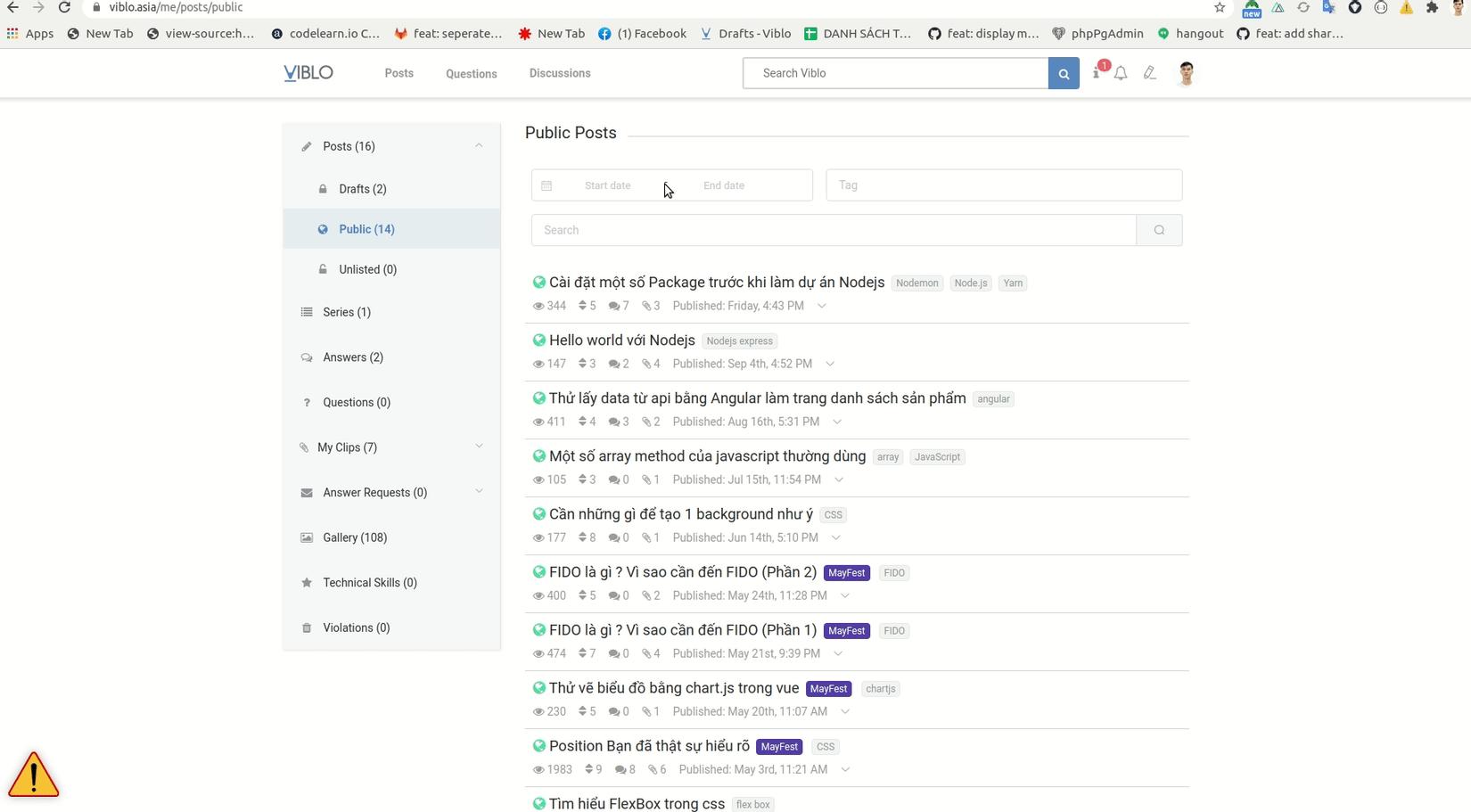Screen dimensions: 1471x812
Task: Open Technical Skills (0) in sidebar
Action: coord(391,583)
